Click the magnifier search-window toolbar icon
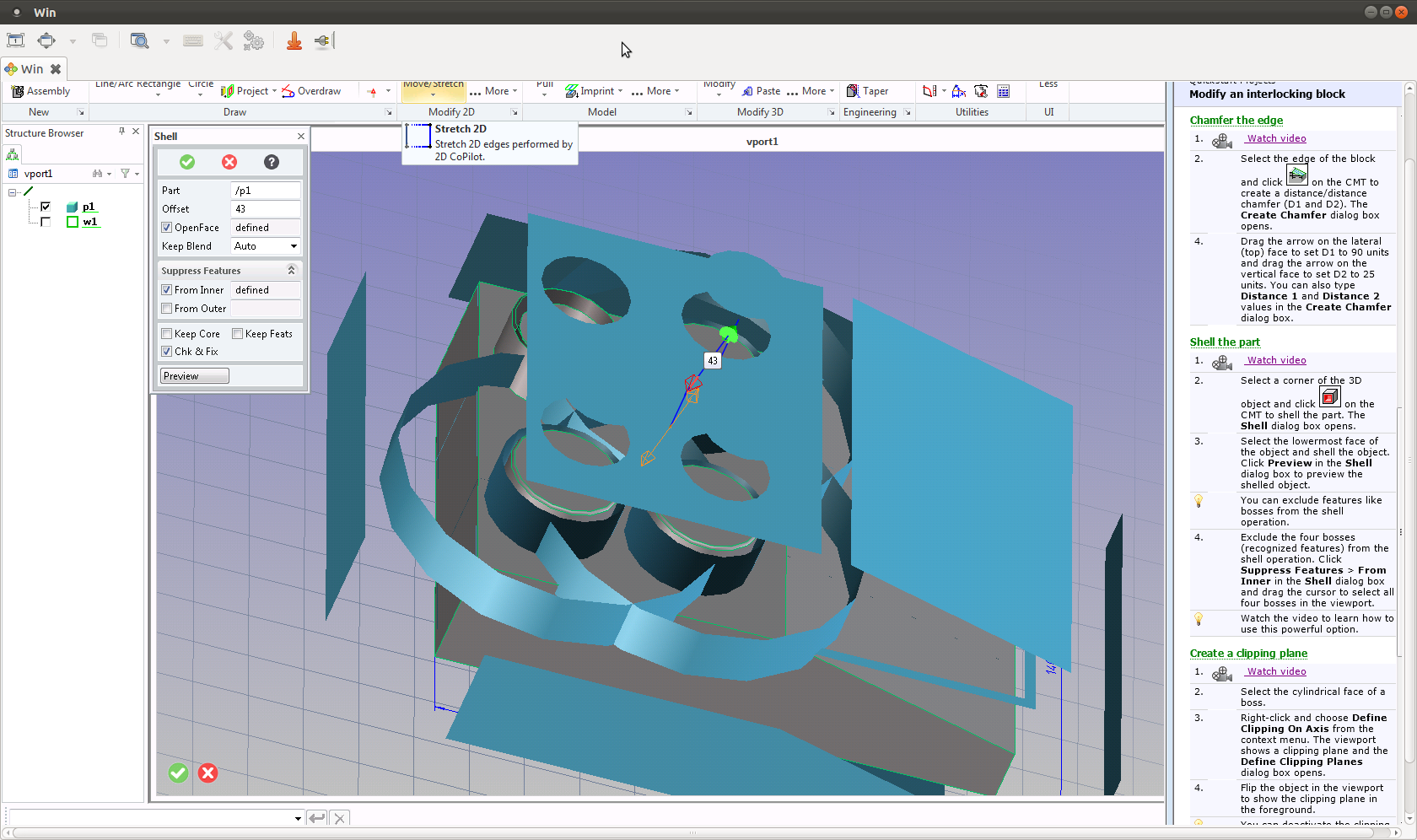 pos(139,40)
